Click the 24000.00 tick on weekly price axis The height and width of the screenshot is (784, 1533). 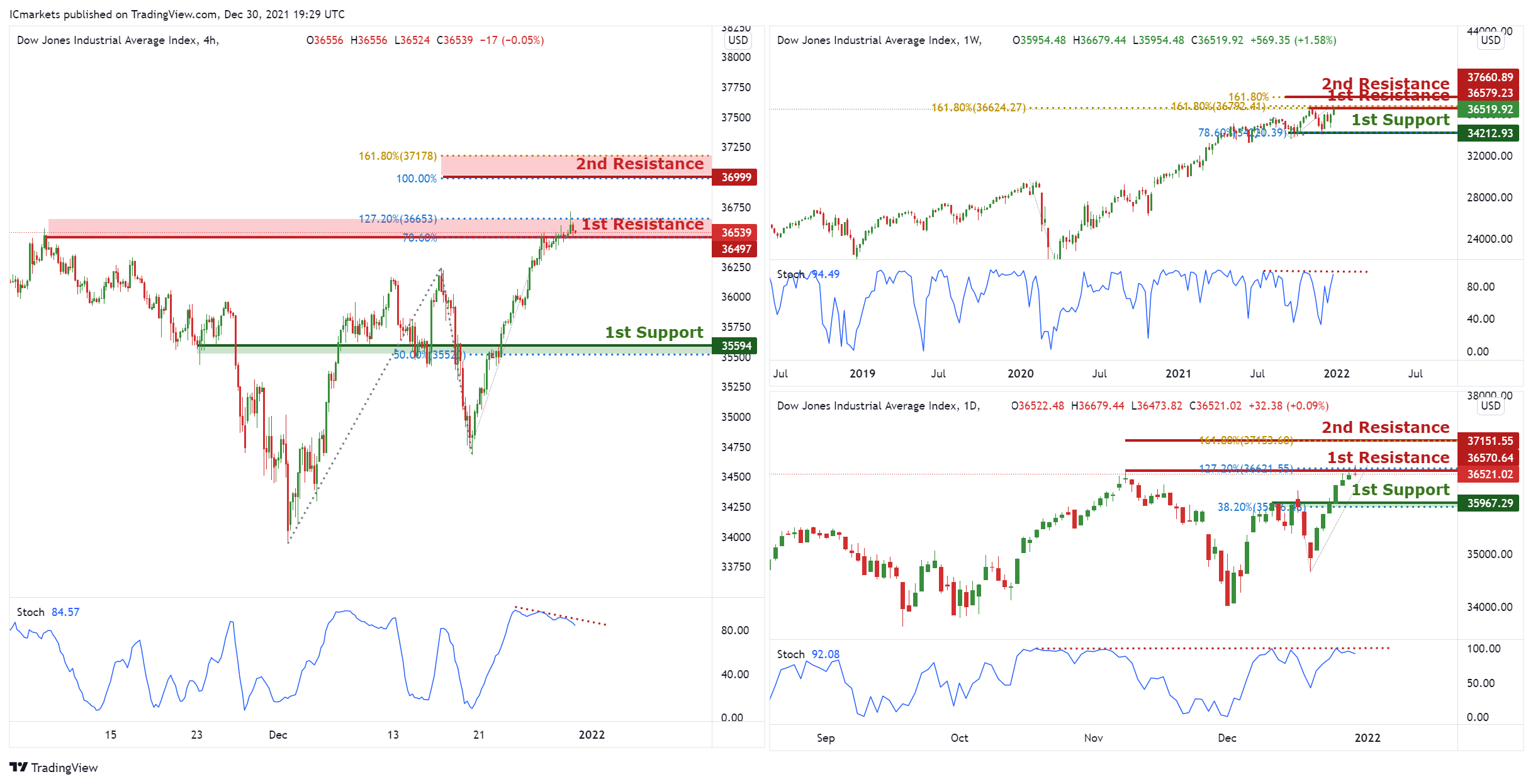click(1489, 239)
